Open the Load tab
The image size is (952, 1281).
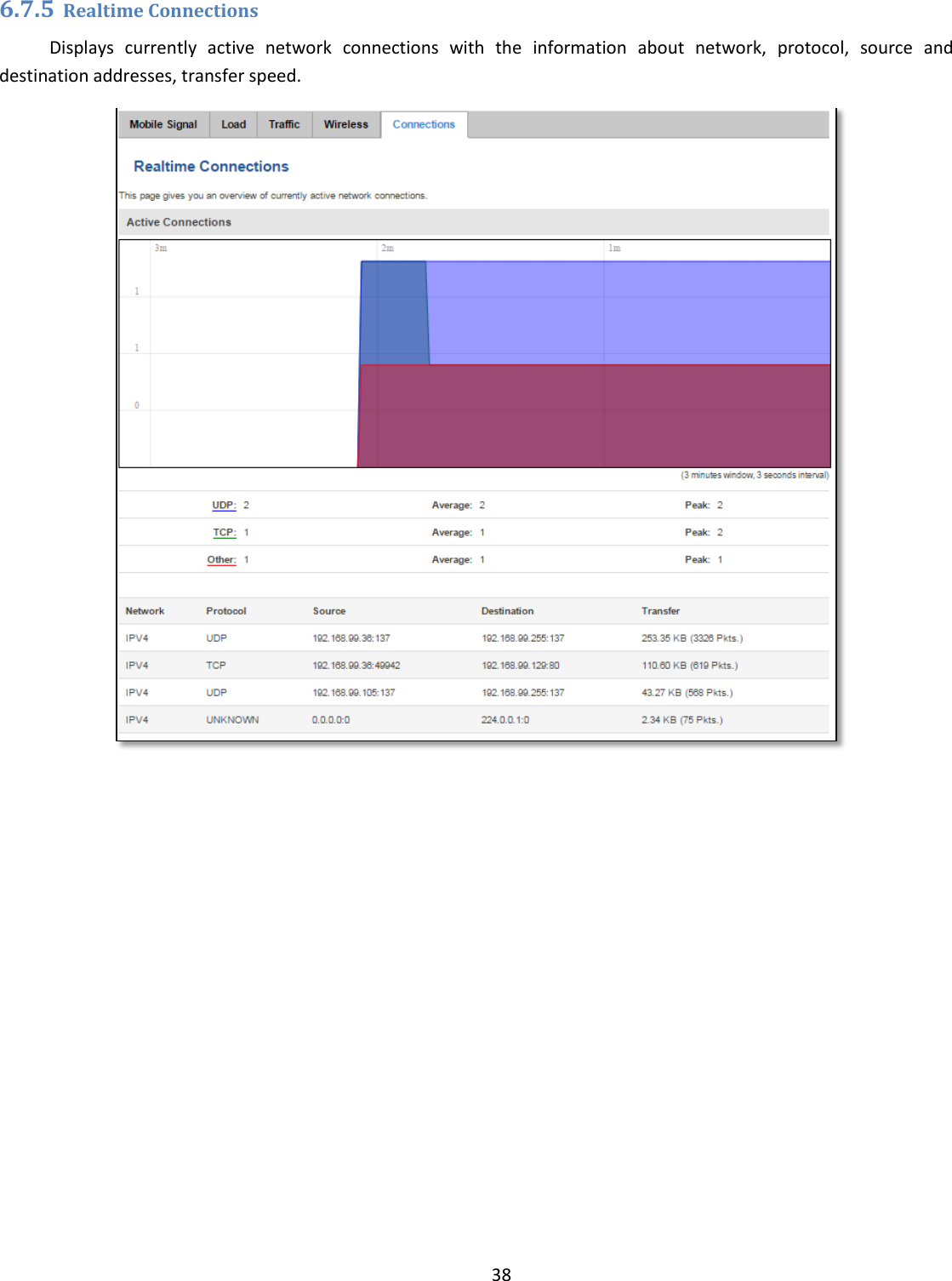coord(232,124)
